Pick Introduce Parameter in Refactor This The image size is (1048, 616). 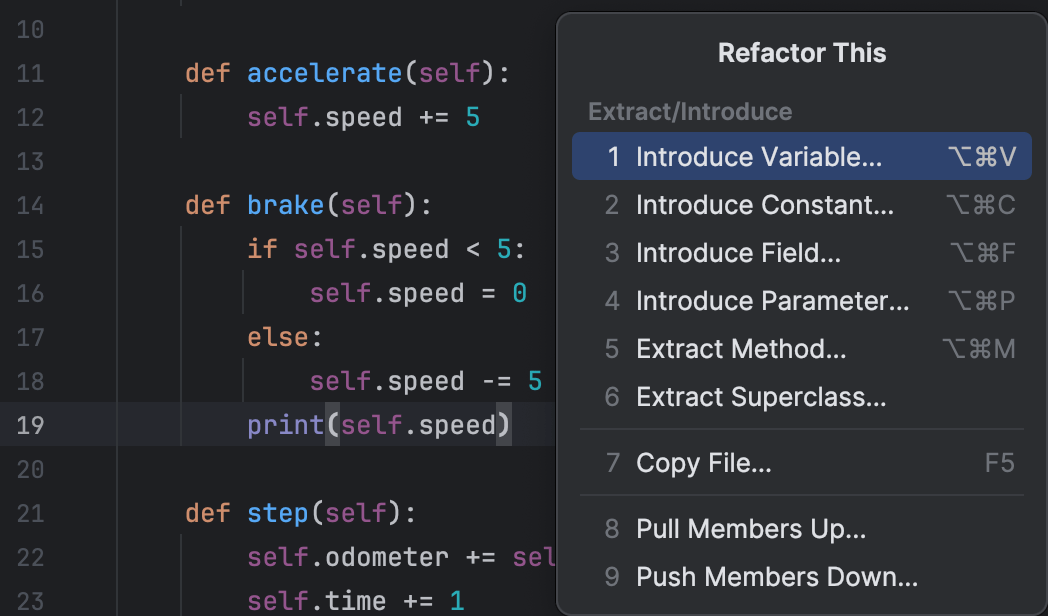772,301
